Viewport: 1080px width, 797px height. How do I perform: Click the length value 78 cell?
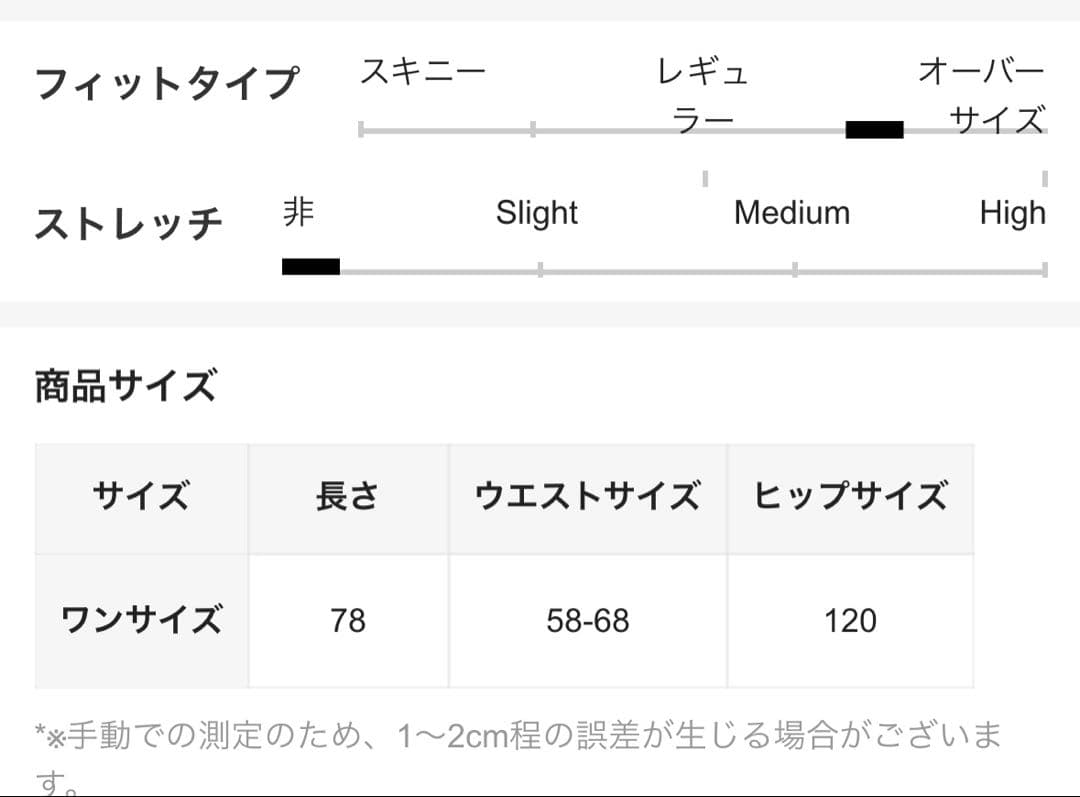[x=348, y=621]
